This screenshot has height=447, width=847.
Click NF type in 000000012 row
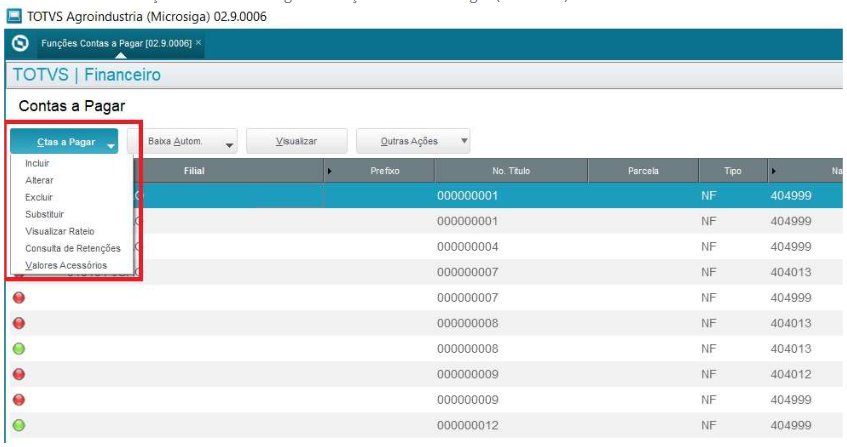pyautogui.click(x=709, y=425)
